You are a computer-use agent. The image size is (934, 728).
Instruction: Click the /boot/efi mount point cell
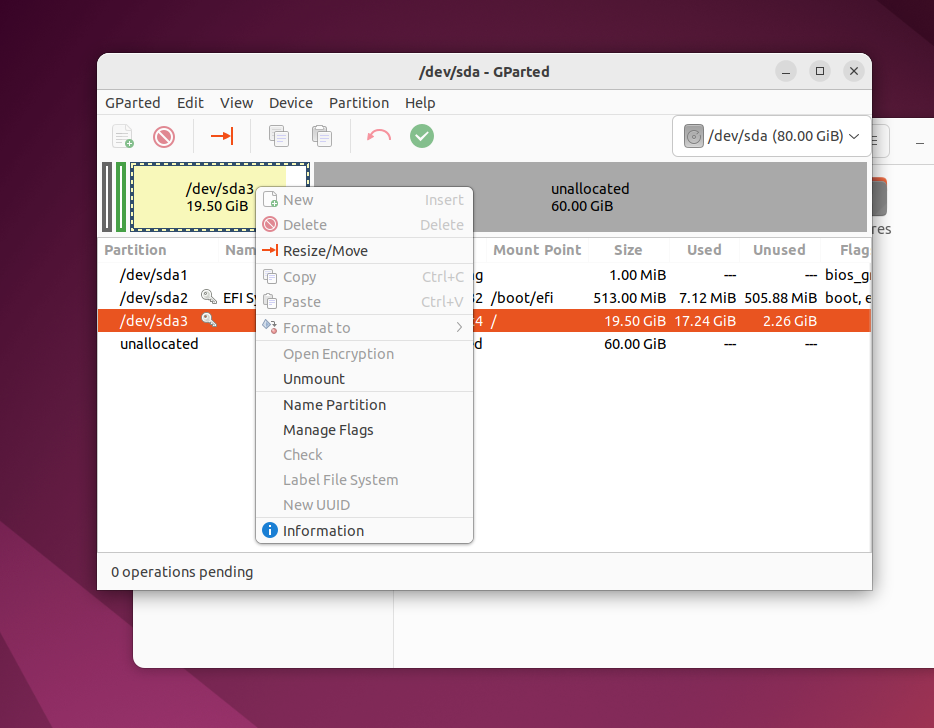tap(522, 298)
